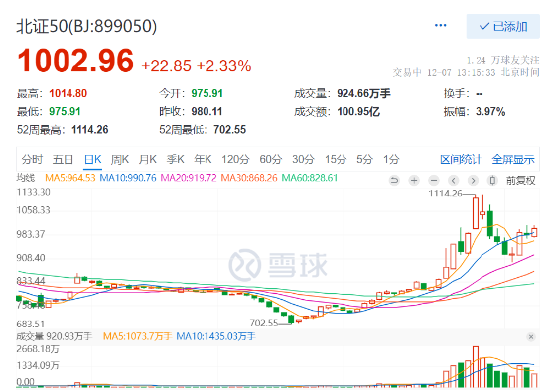Switch to the 30分 interval tab
550x391 pixels.
point(303,160)
